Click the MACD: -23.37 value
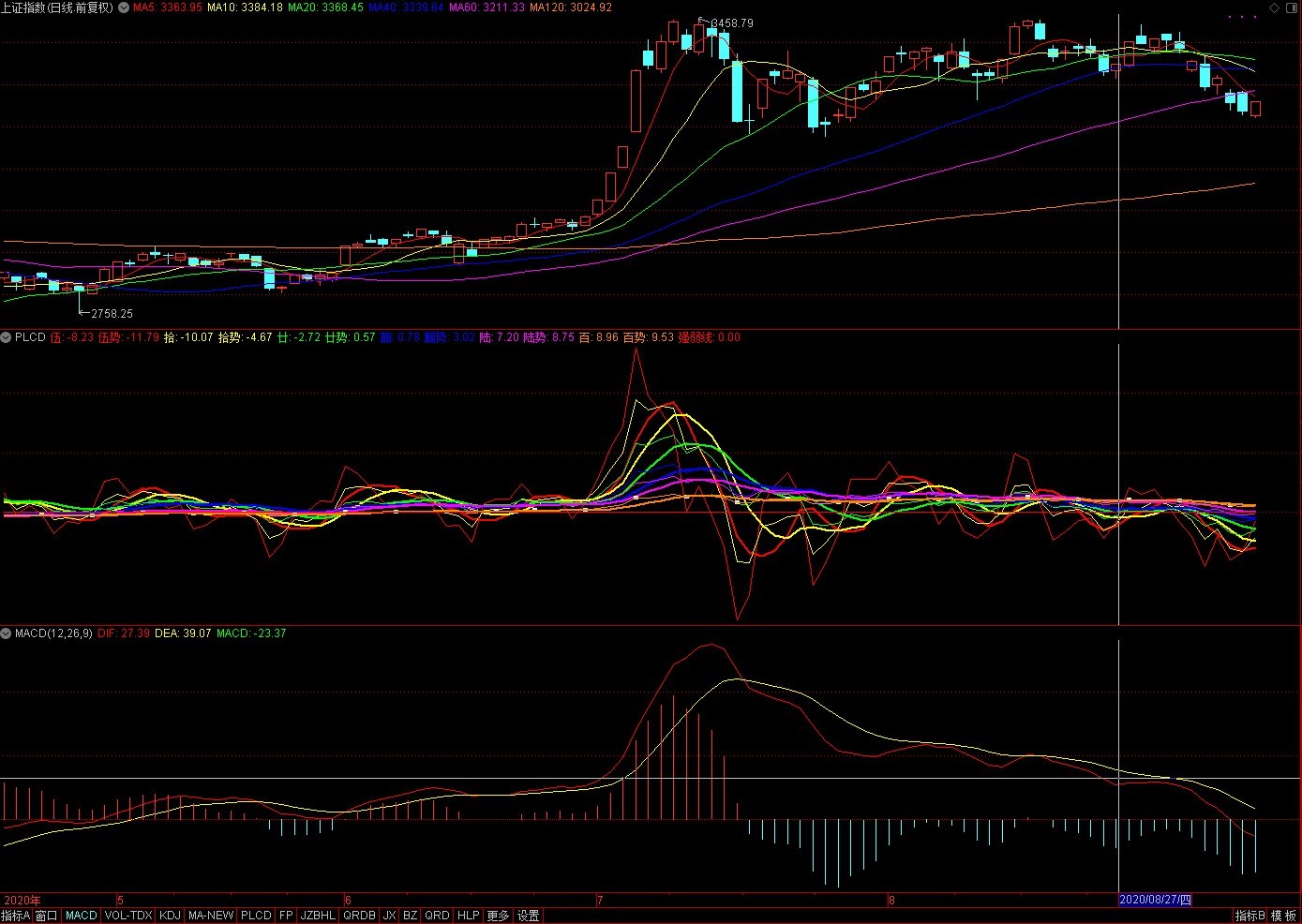The width and height of the screenshot is (1302, 924). pos(251,633)
